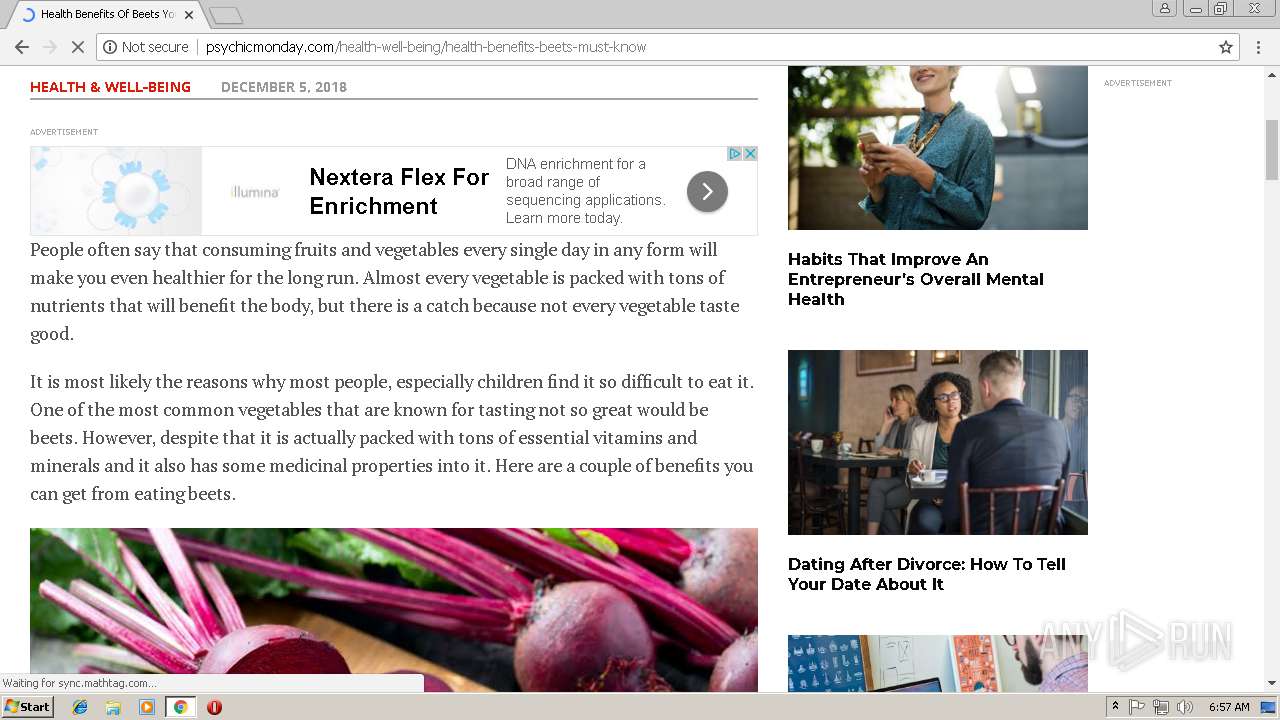Open Internet Explorer from the taskbar
Image resolution: width=1280 pixels, height=720 pixels.
coord(80,707)
